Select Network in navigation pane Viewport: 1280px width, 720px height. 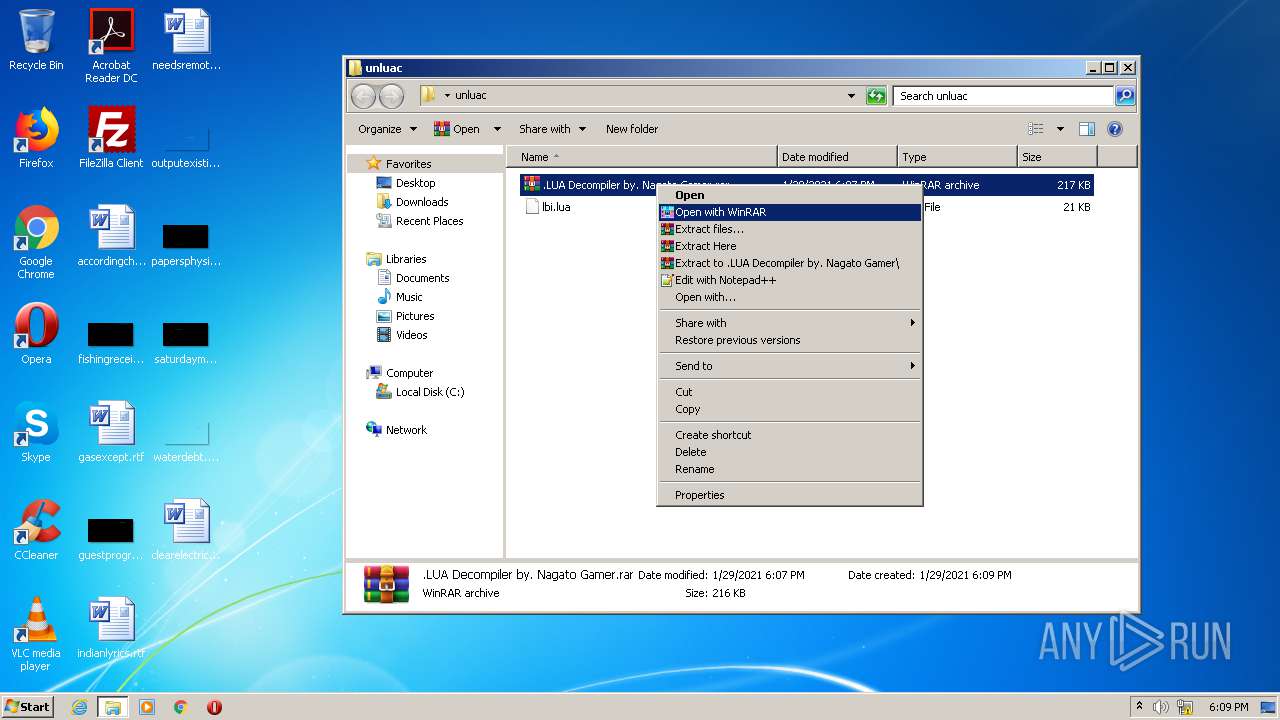tap(406, 430)
